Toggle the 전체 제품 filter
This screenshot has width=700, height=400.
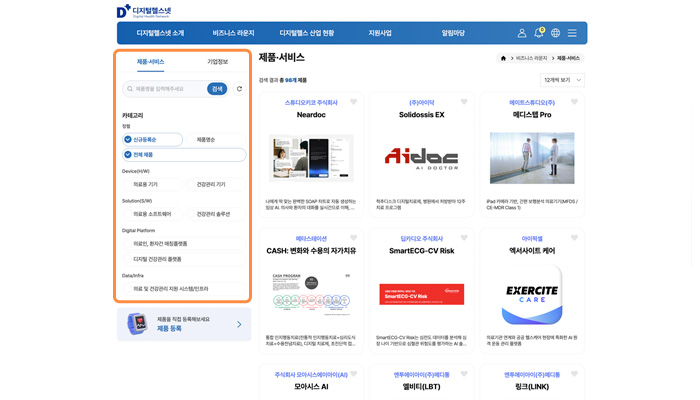(x=184, y=155)
